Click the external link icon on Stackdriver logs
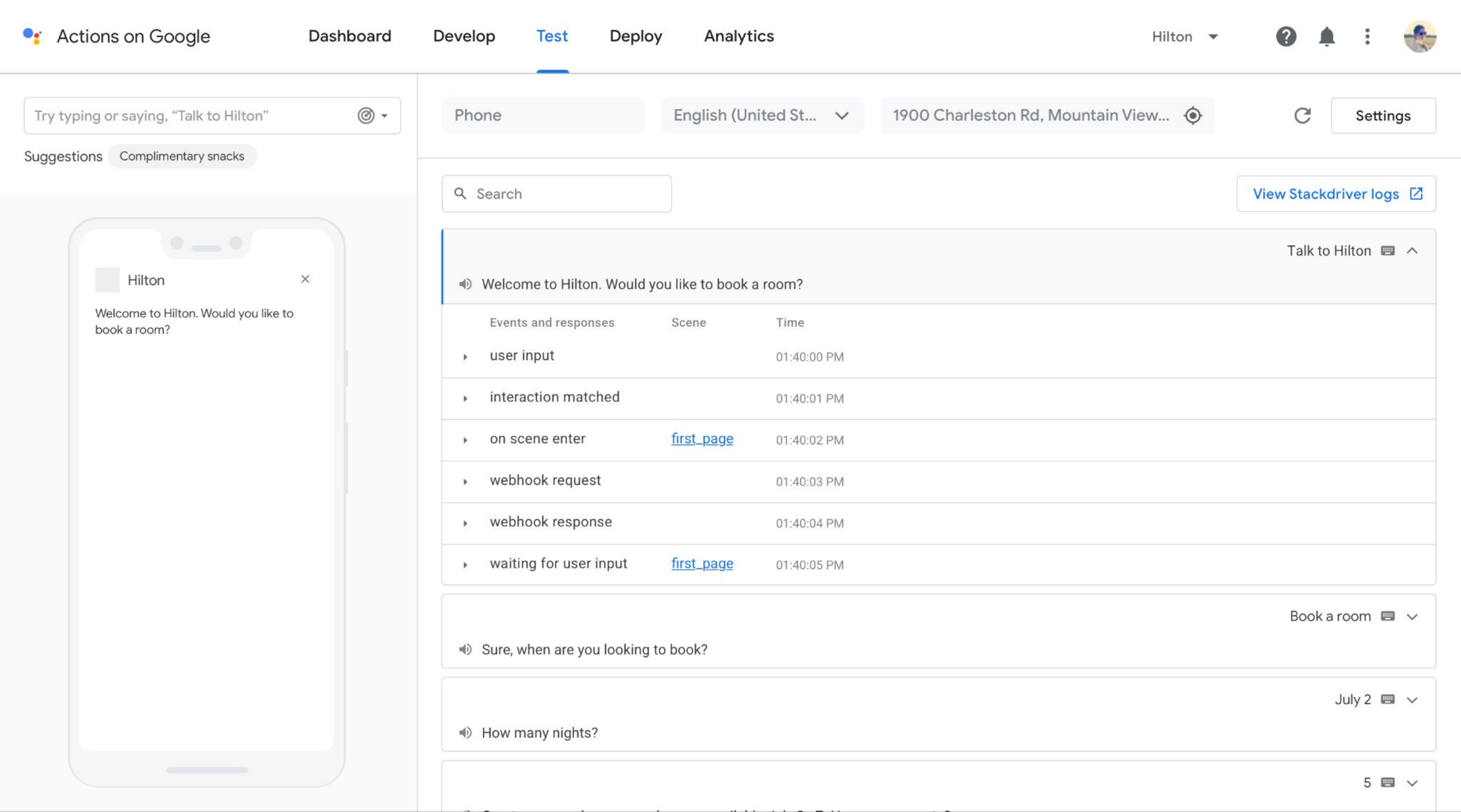The width and height of the screenshot is (1461, 812). pos(1416,193)
